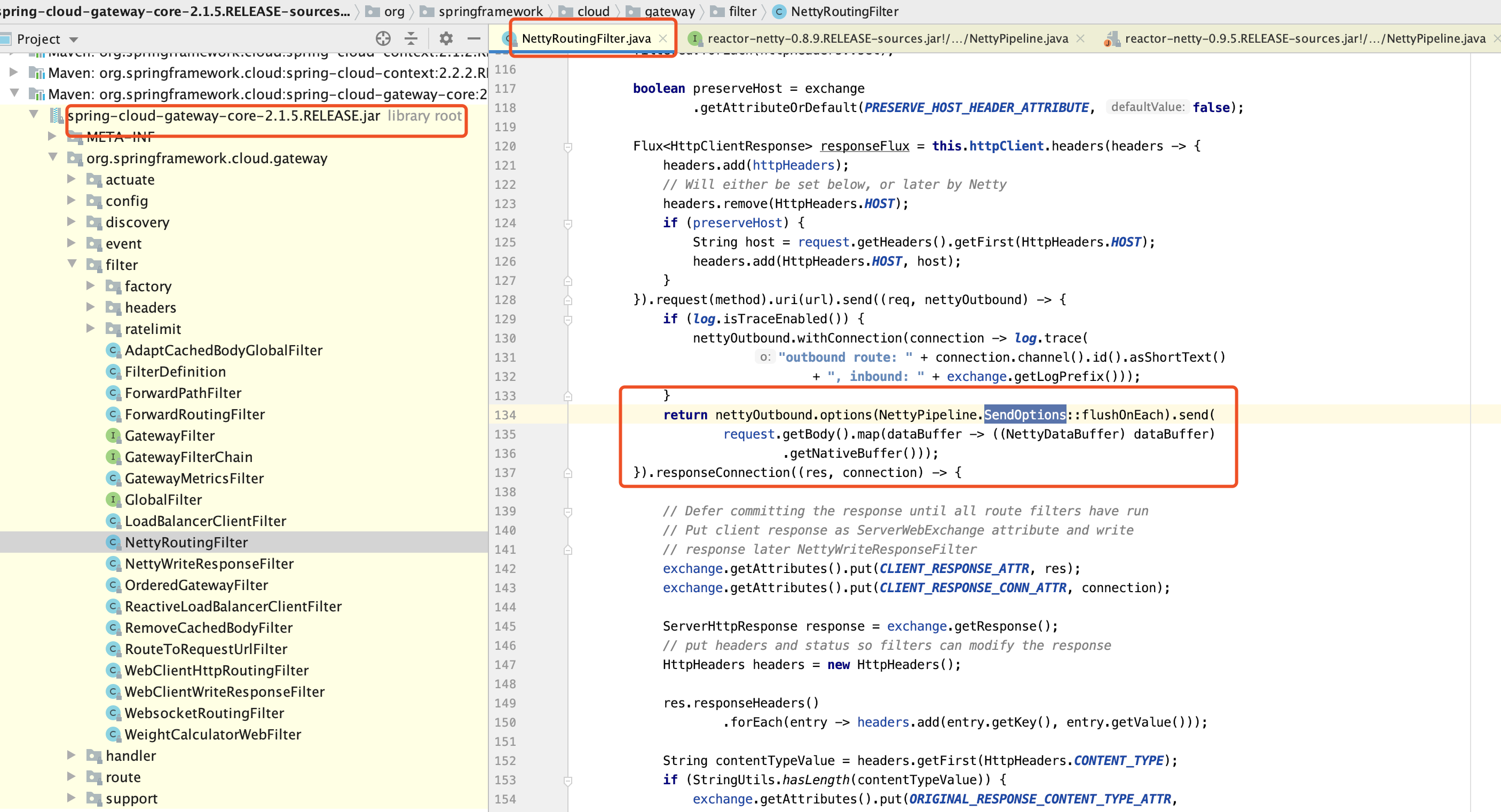The width and height of the screenshot is (1501, 812).
Task: Click the locate/scroll-from-source target icon
Action: coord(383,38)
